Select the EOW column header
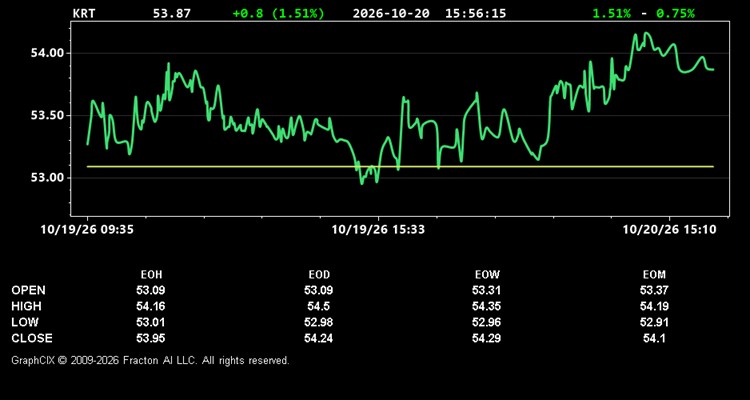750x400 pixels. tap(487, 275)
